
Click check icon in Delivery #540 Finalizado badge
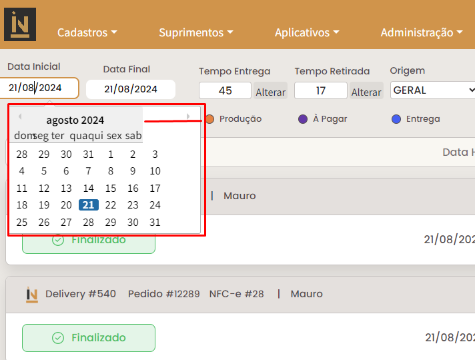click(58, 338)
